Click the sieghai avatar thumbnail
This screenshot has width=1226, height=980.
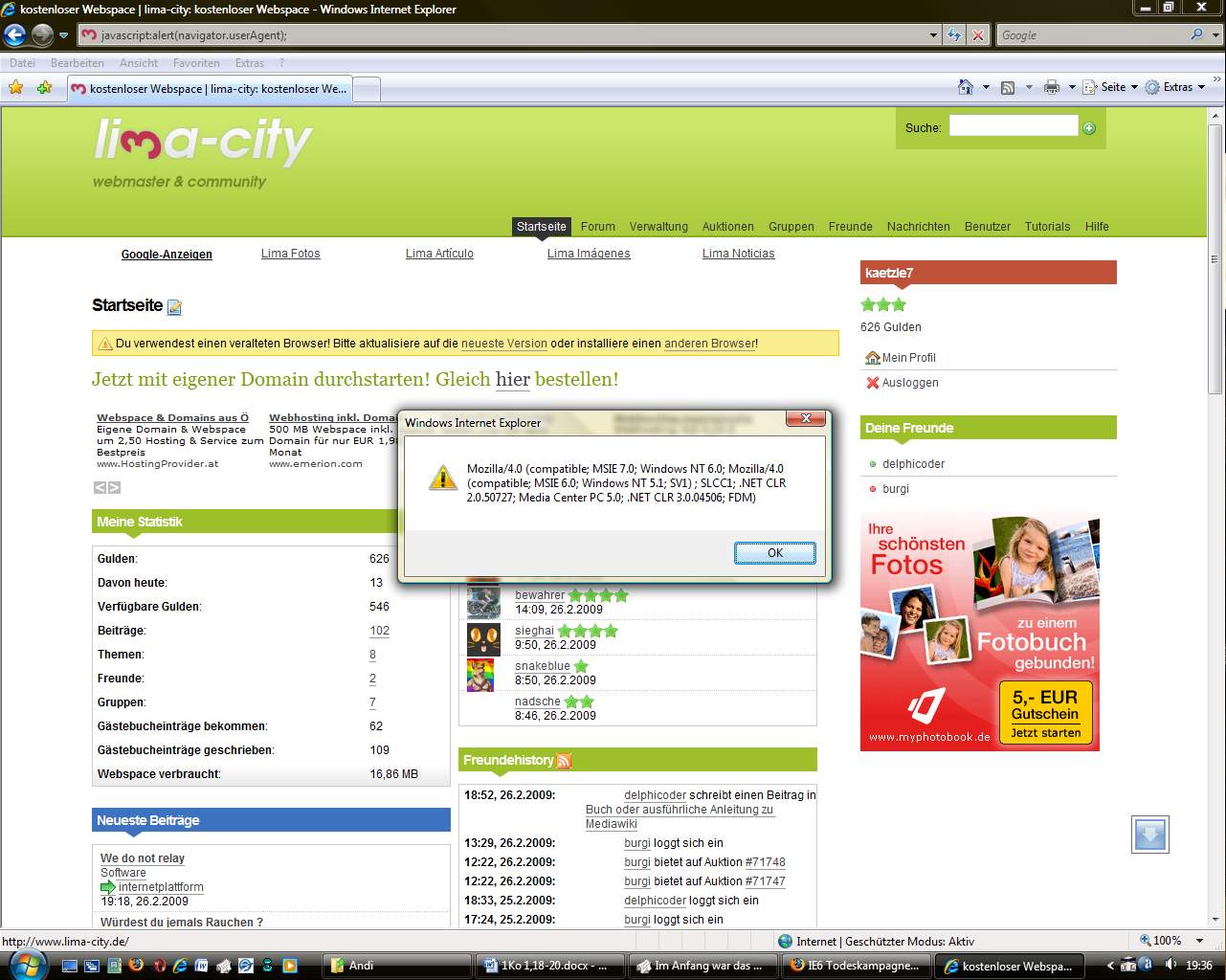pos(483,639)
